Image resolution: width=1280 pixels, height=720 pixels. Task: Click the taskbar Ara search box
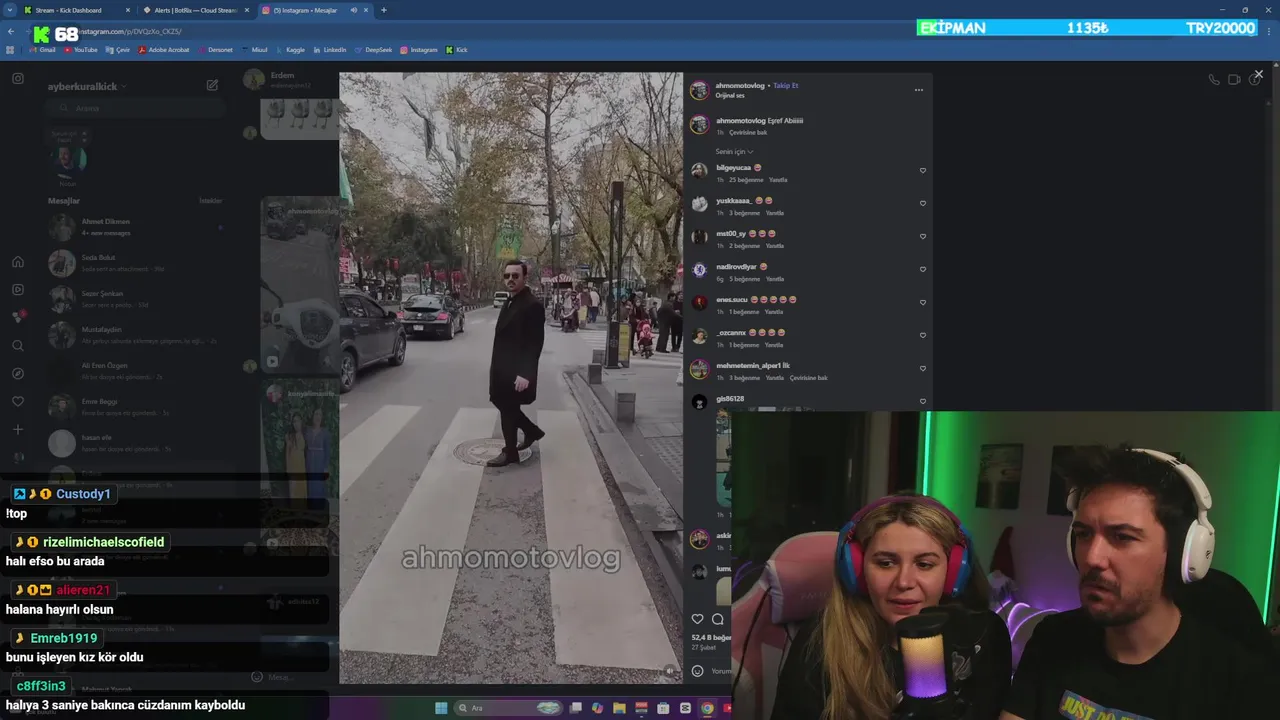pos(510,708)
